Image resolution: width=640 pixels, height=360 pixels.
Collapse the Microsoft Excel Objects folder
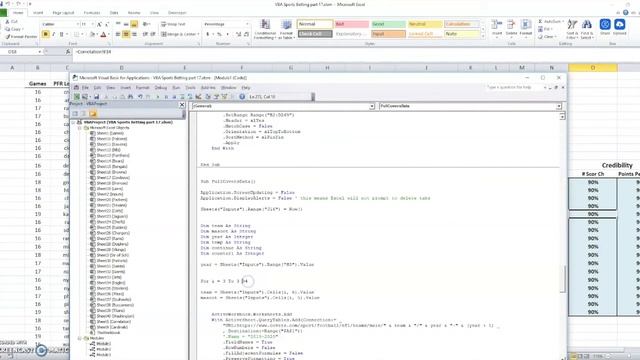[x=80, y=128]
